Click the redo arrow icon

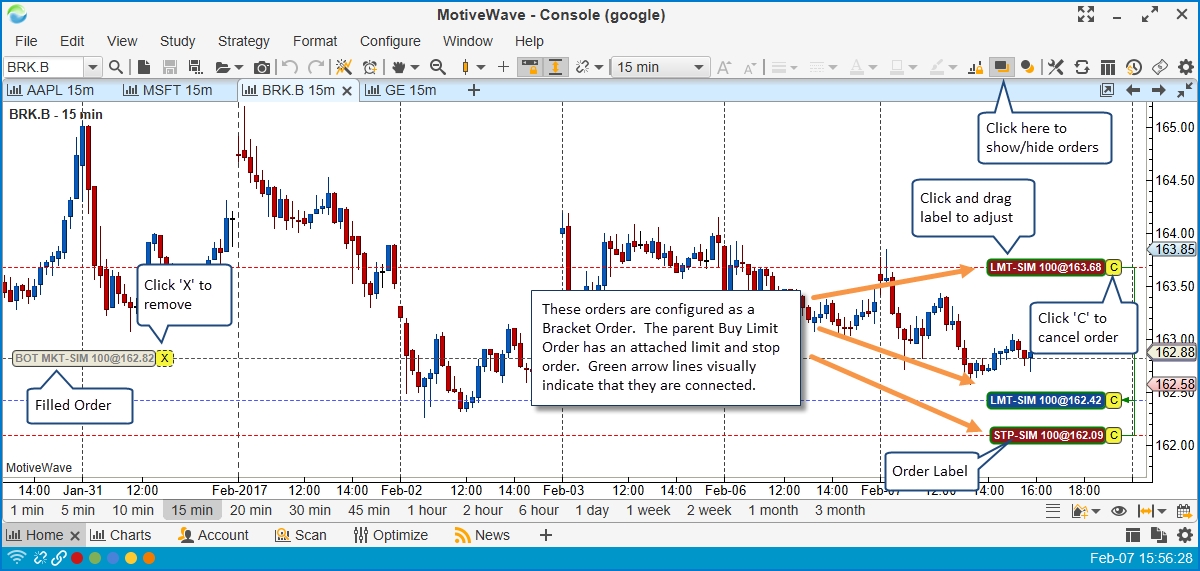pos(316,67)
